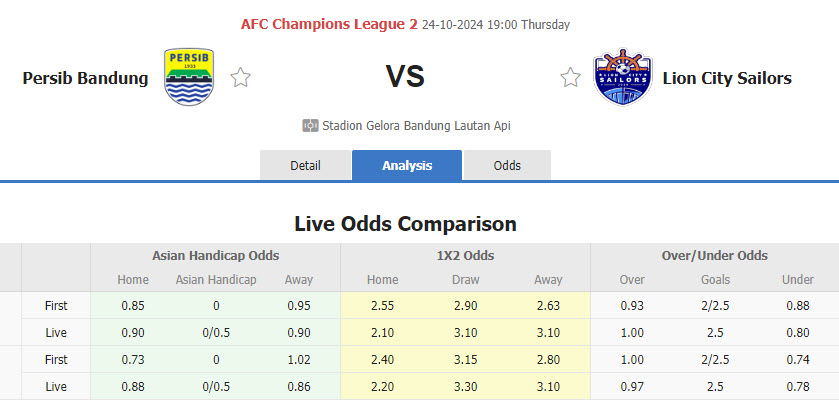This screenshot has height=407, width=839.
Task: Open the AFC Champions League 2 link
Action: [x=329, y=24]
